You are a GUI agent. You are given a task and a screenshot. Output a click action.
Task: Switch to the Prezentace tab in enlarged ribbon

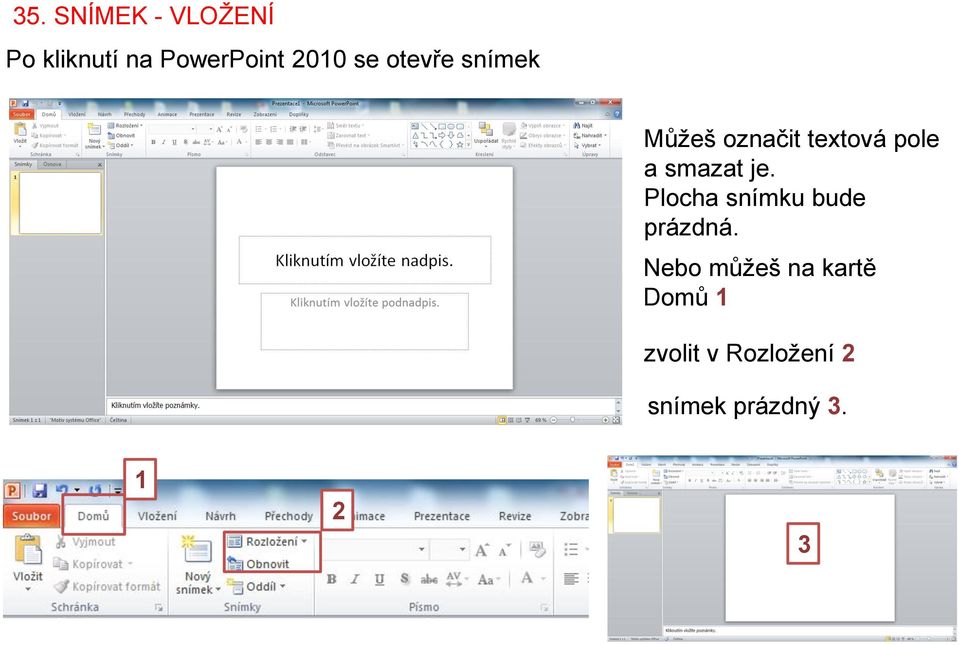[442, 516]
